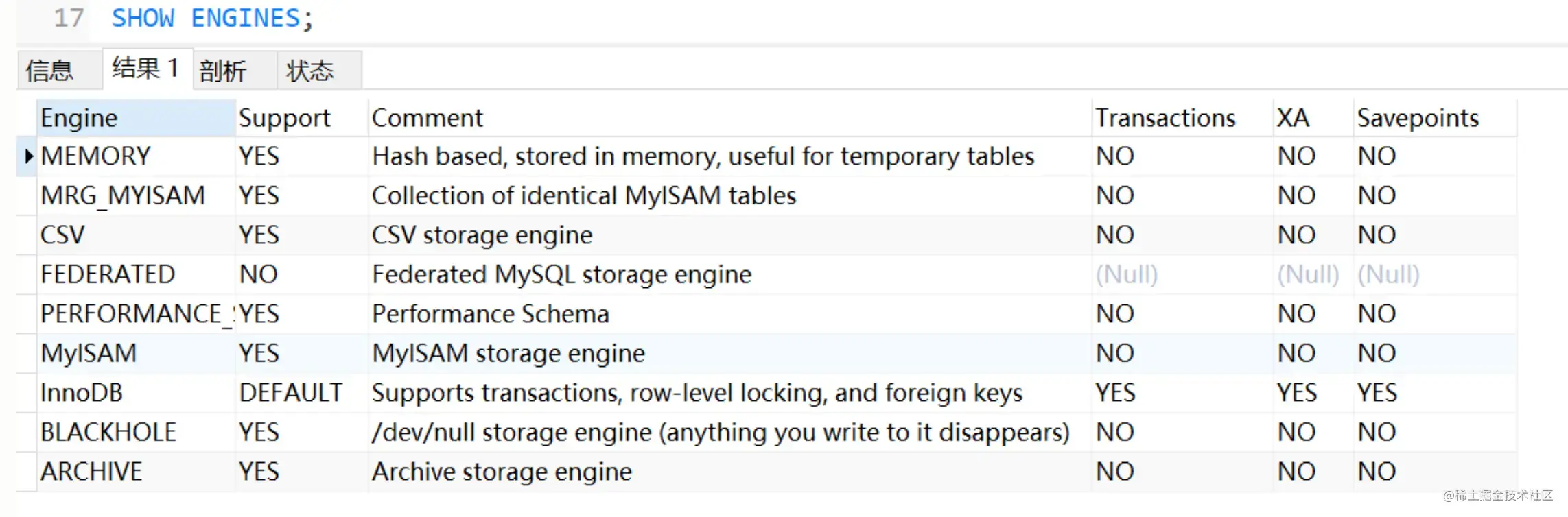This screenshot has width=1568, height=517.
Task: Click the FEDERATED row's NO support cell
Action: coord(259,274)
